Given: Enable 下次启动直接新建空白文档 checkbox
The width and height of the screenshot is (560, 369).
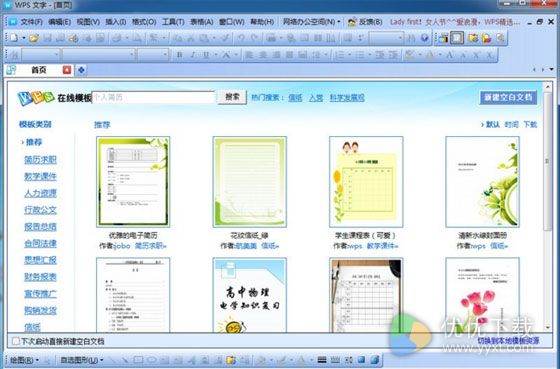Looking at the screenshot, I should click(x=16, y=341).
